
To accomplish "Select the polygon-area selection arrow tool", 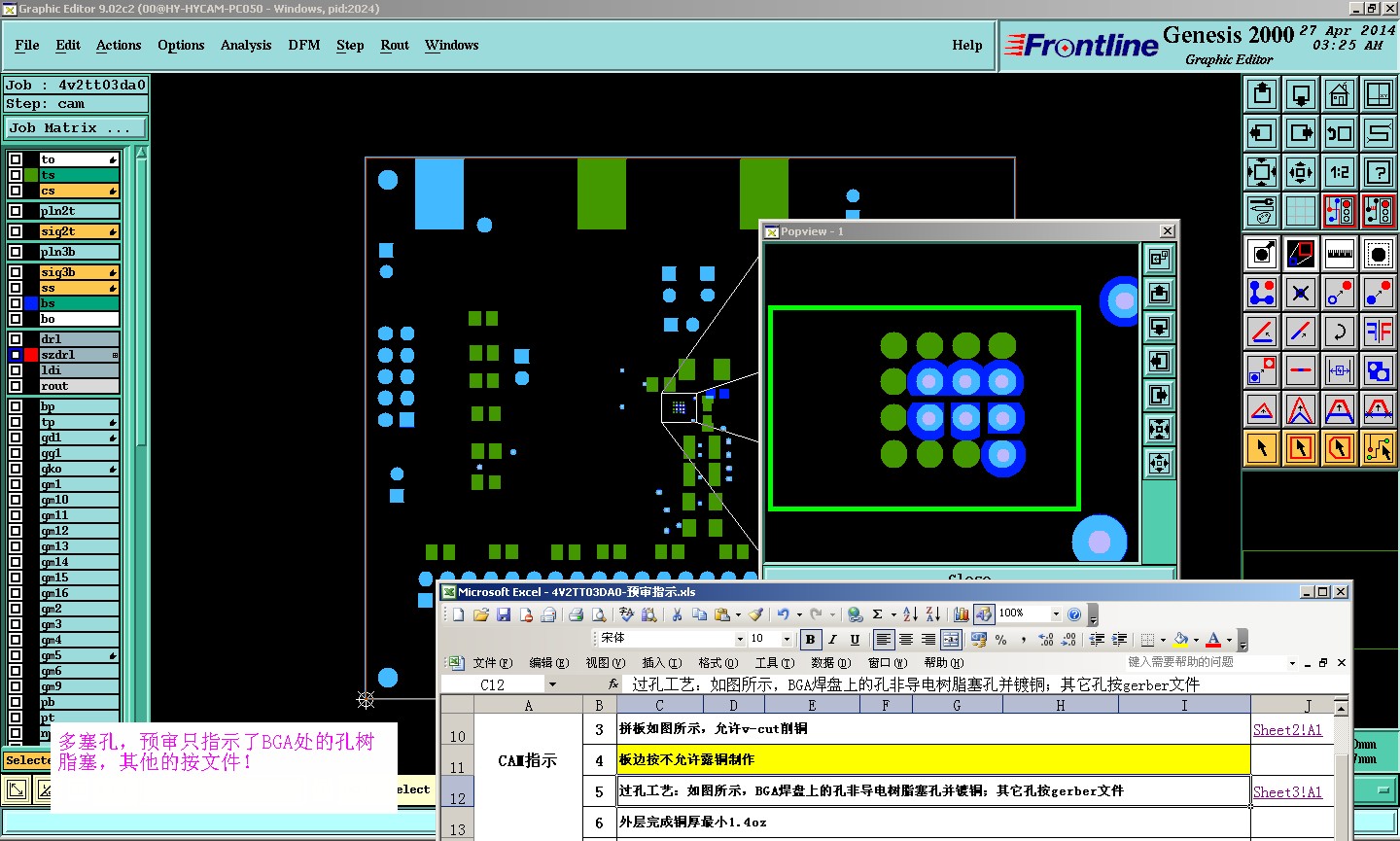I will (x=1340, y=448).
